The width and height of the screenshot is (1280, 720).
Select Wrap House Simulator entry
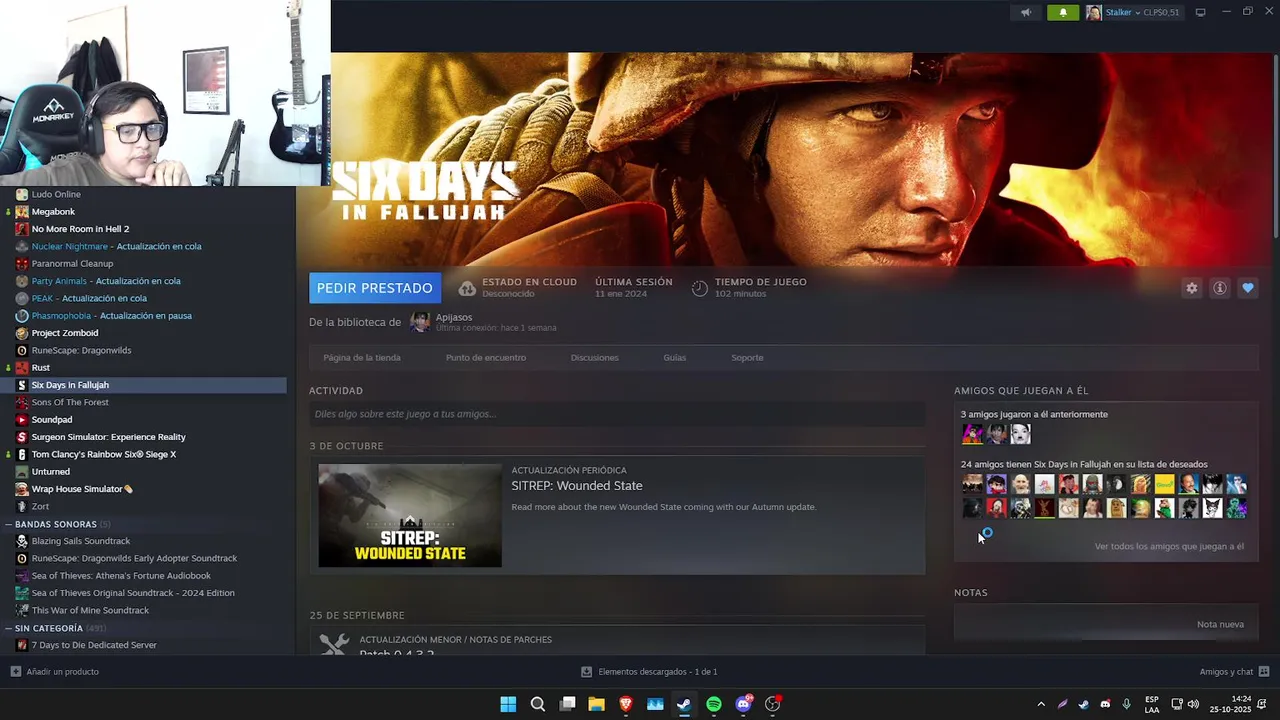coord(82,489)
